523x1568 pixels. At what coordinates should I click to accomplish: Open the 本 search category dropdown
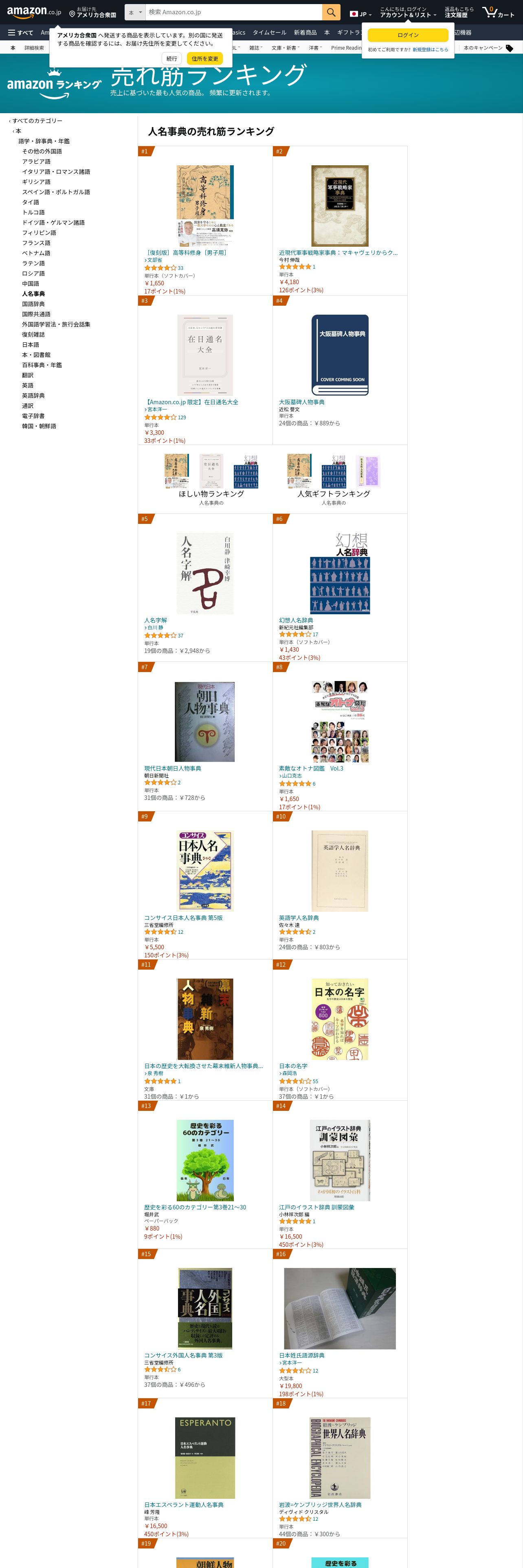tap(135, 12)
